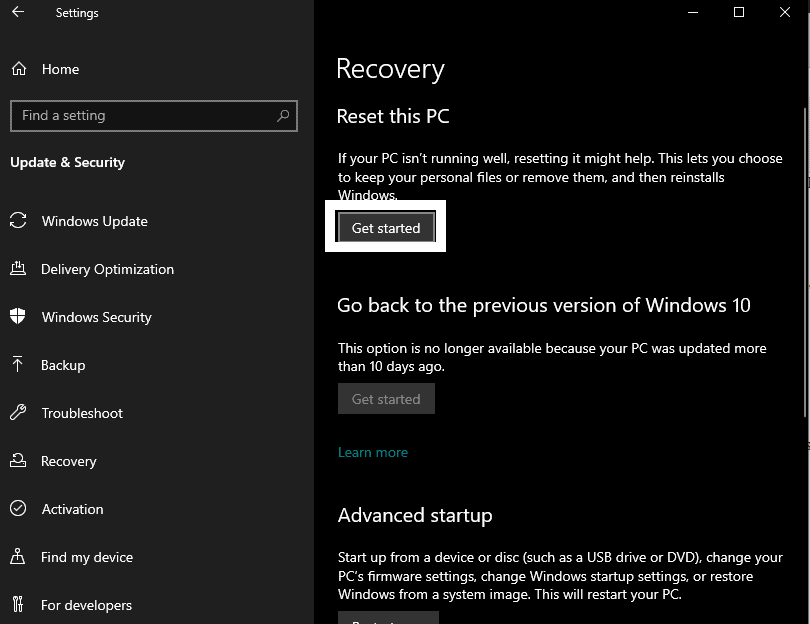Viewport: 810px width, 624px height.
Task: Click the Home house icon
Action: click(19, 69)
